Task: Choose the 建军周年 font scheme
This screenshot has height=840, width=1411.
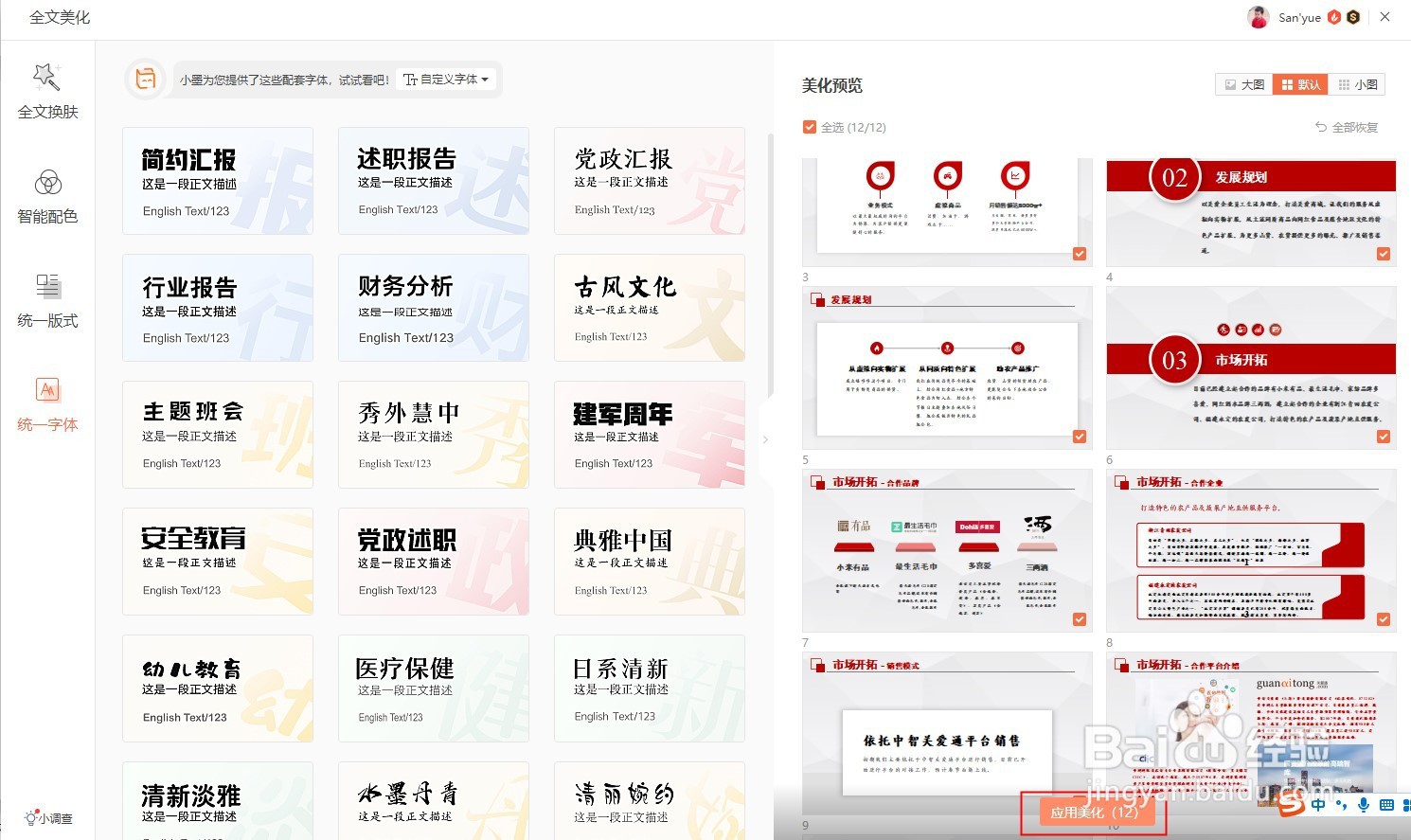Action: (x=650, y=435)
